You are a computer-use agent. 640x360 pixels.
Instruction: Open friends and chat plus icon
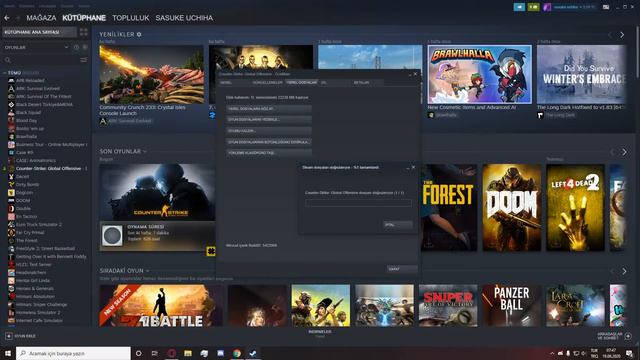point(629,336)
